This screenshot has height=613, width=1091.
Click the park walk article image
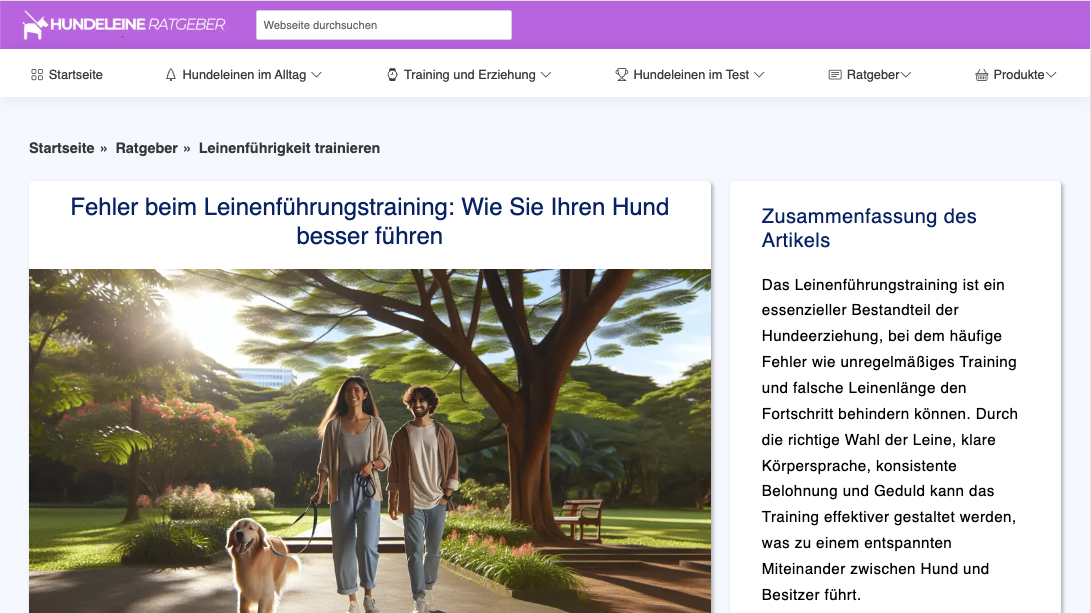pyautogui.click(x=368, y=440)
